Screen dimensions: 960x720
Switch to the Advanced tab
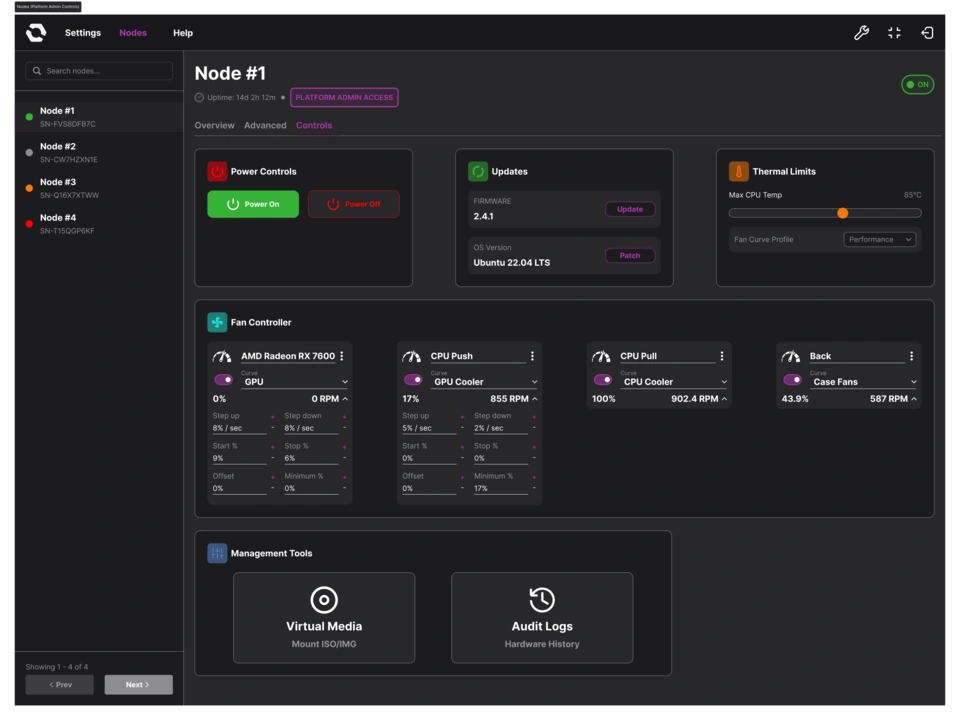(x=264, y=125)
